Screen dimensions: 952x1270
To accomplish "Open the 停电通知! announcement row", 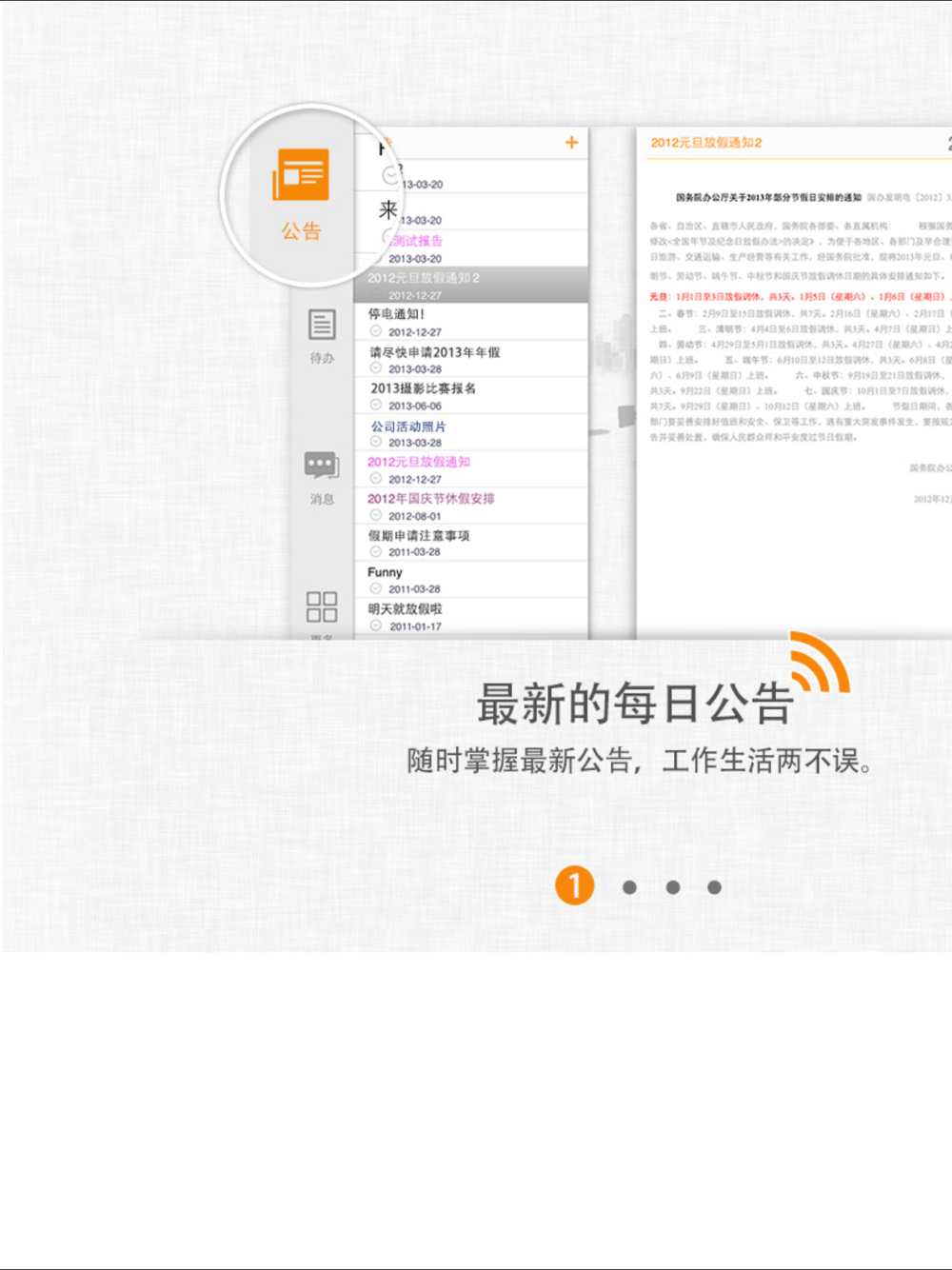I will coord(472,322).
